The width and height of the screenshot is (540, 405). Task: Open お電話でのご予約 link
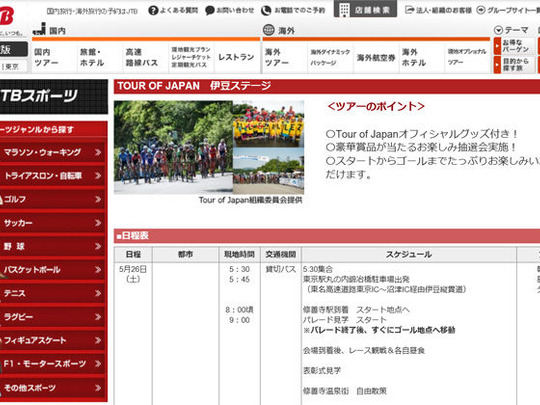299,11
